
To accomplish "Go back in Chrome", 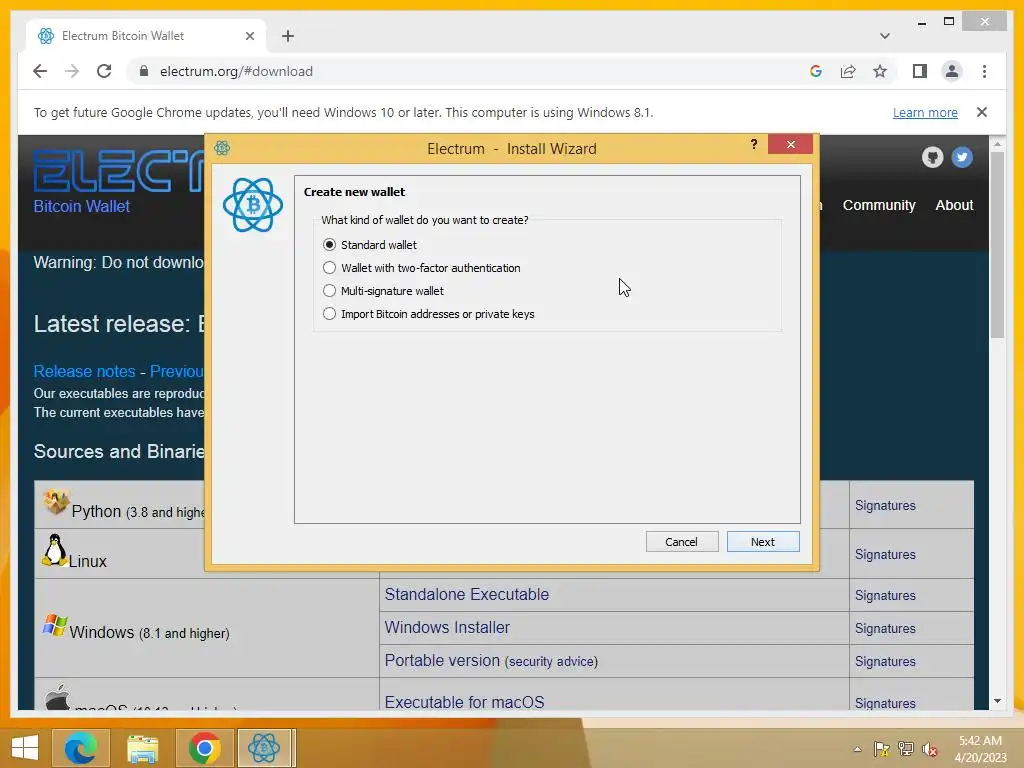I will 40,71.
